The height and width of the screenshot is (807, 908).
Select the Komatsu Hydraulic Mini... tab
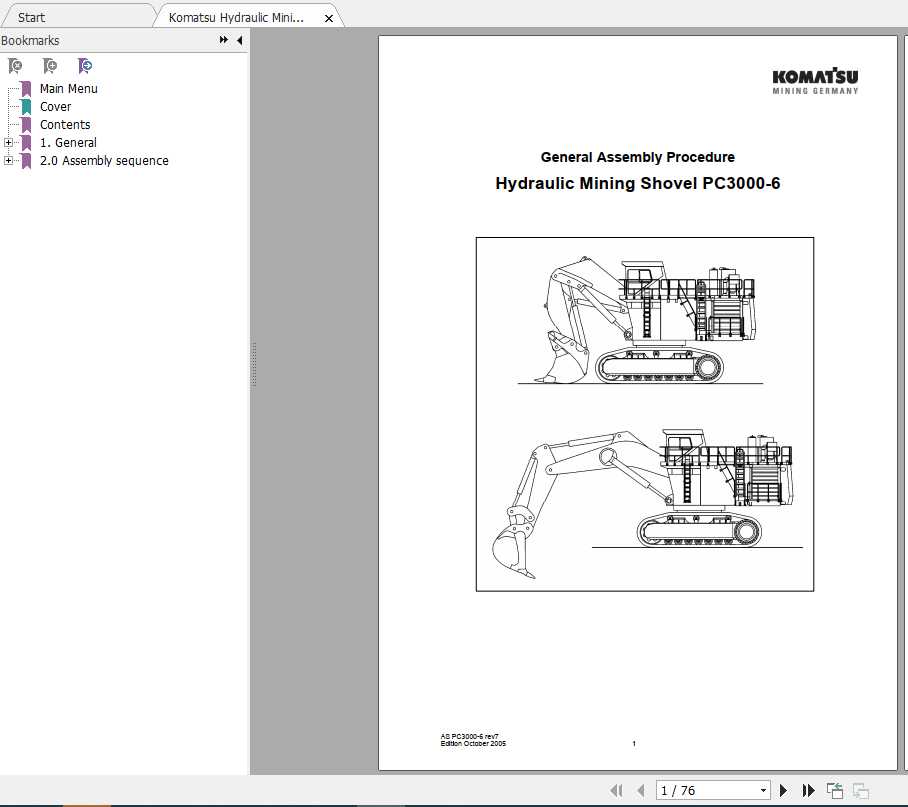click(x=236, y=17)
